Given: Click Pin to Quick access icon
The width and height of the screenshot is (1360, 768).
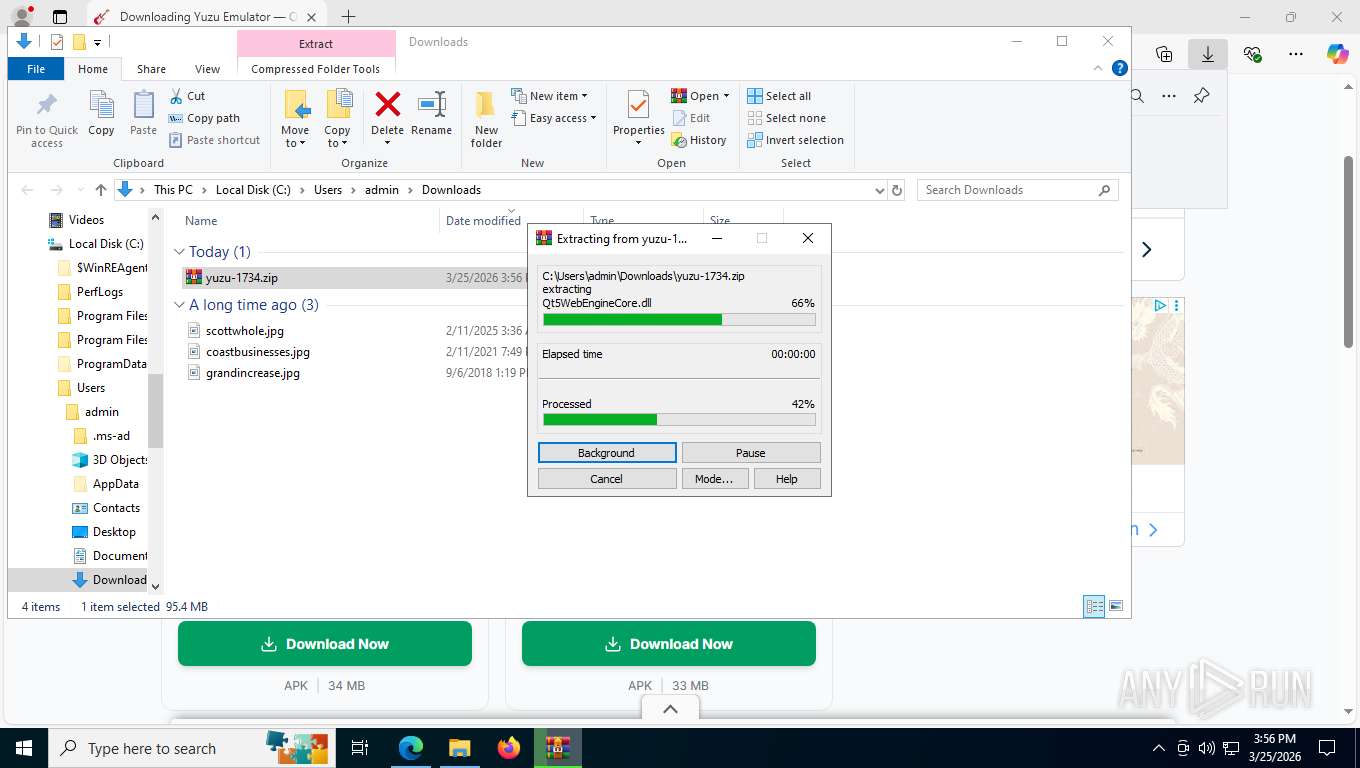Looking at the screenshot, I should click(46, 106).
